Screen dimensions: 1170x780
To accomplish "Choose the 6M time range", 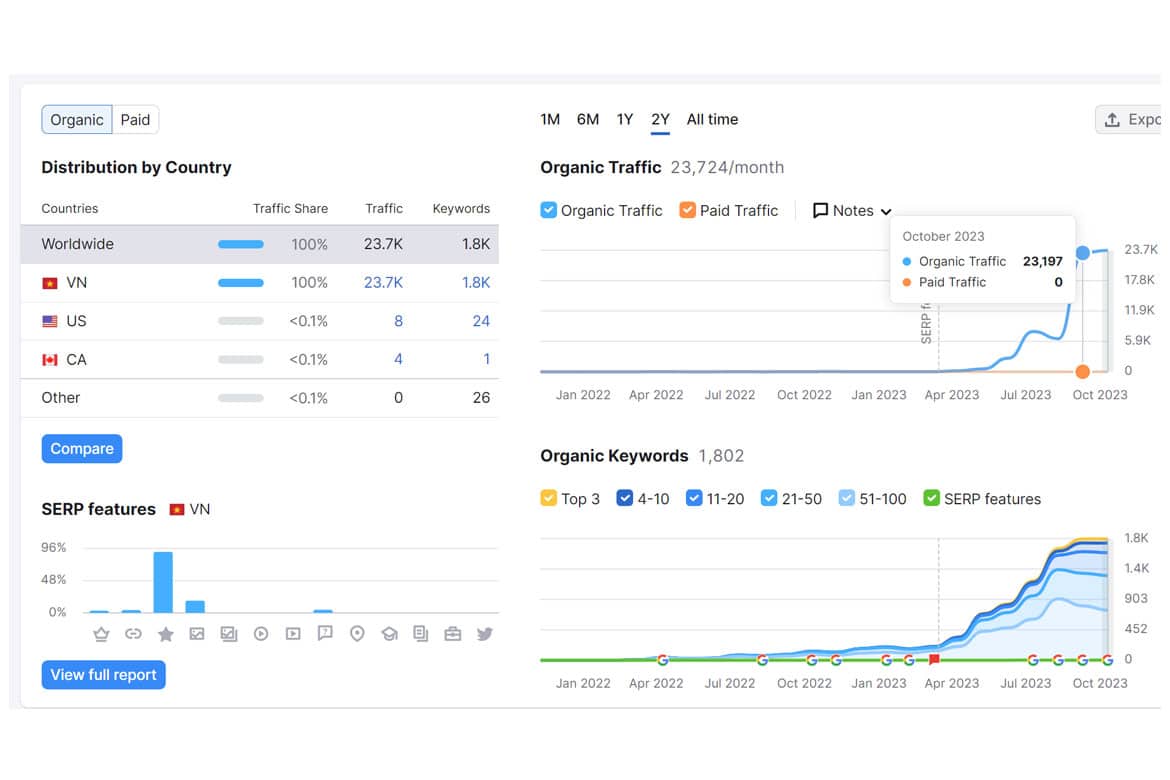I will point(588,119).
